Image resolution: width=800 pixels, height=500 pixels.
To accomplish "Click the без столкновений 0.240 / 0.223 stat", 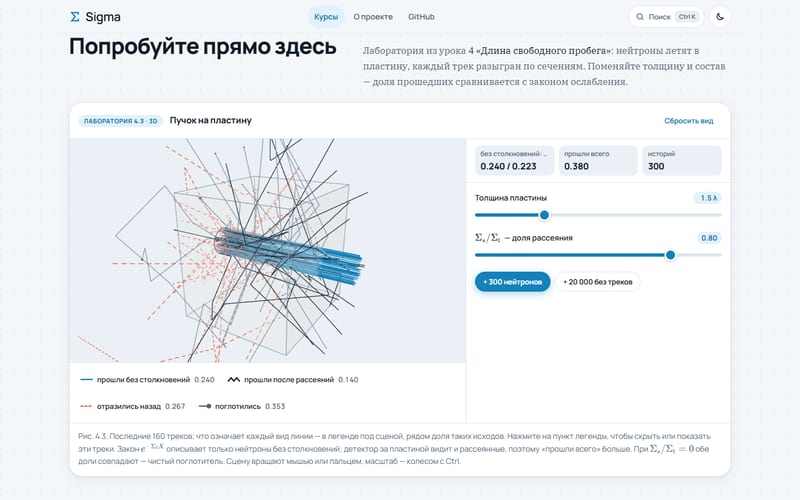I will coord(514,161).
